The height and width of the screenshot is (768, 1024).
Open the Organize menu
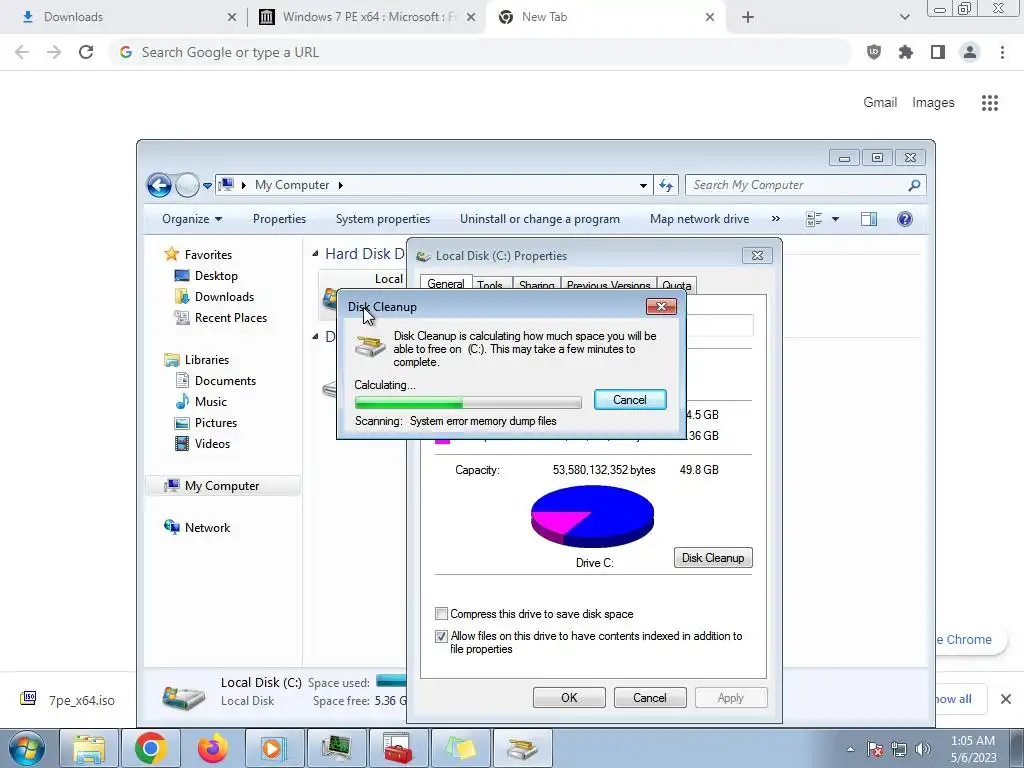[192, 219]
